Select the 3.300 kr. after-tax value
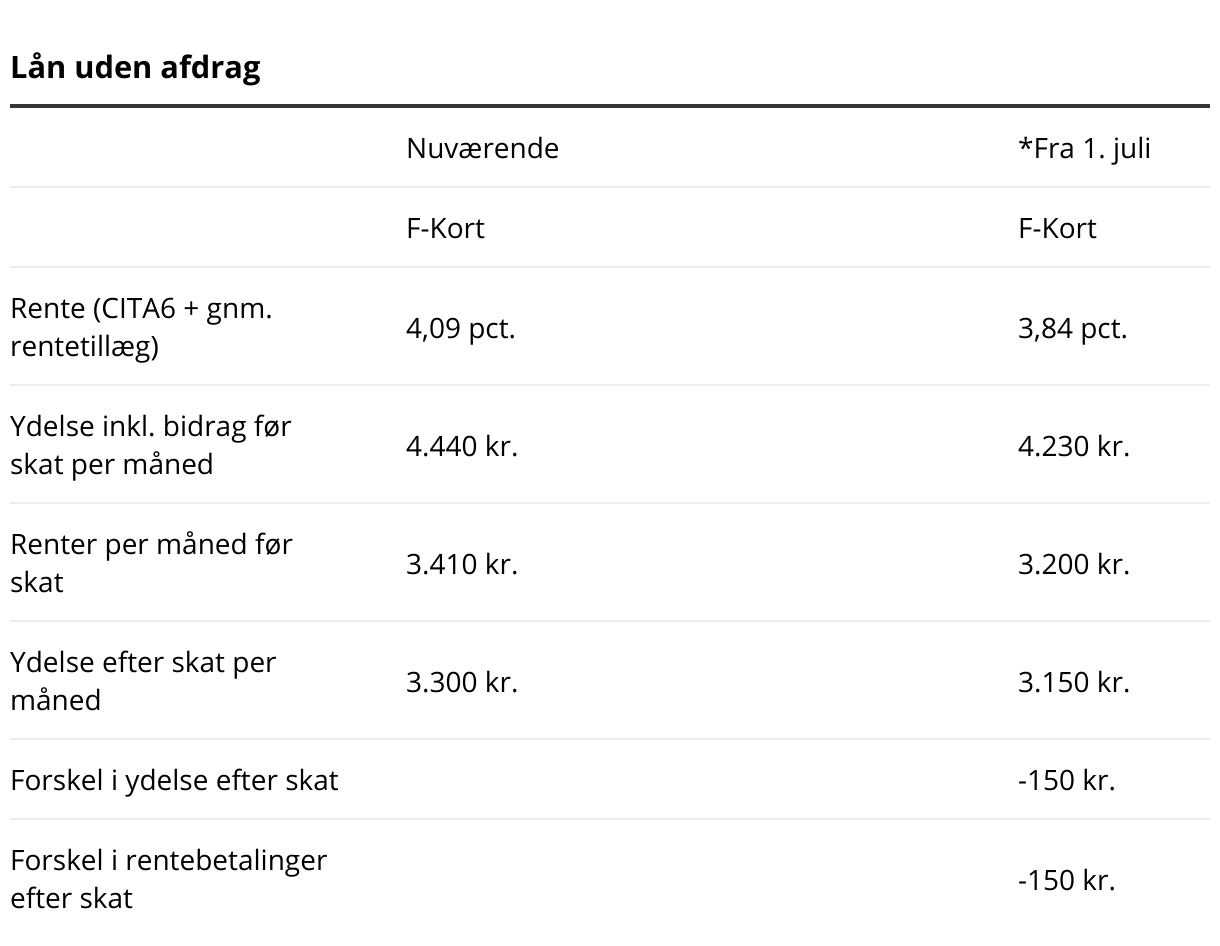Screen dimensions: 1220x946 [x=461, y=682]
